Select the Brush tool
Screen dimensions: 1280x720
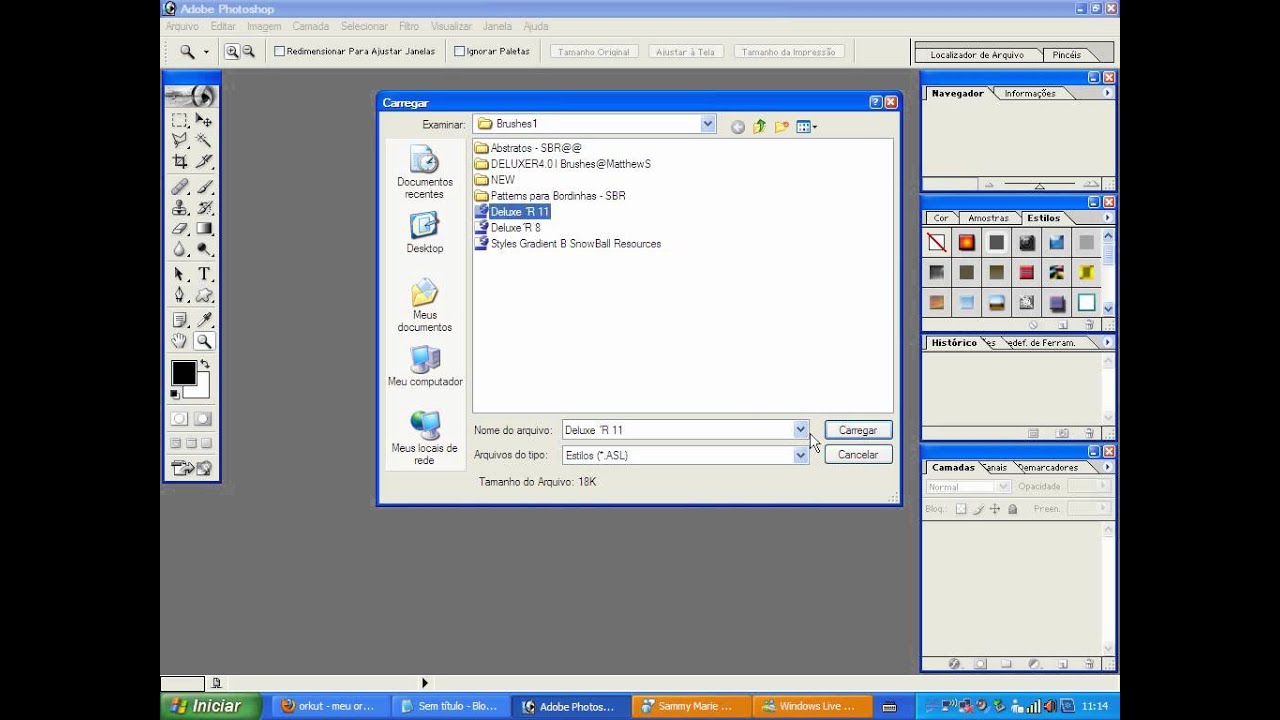pyautogui.click(x=204, y=187)
